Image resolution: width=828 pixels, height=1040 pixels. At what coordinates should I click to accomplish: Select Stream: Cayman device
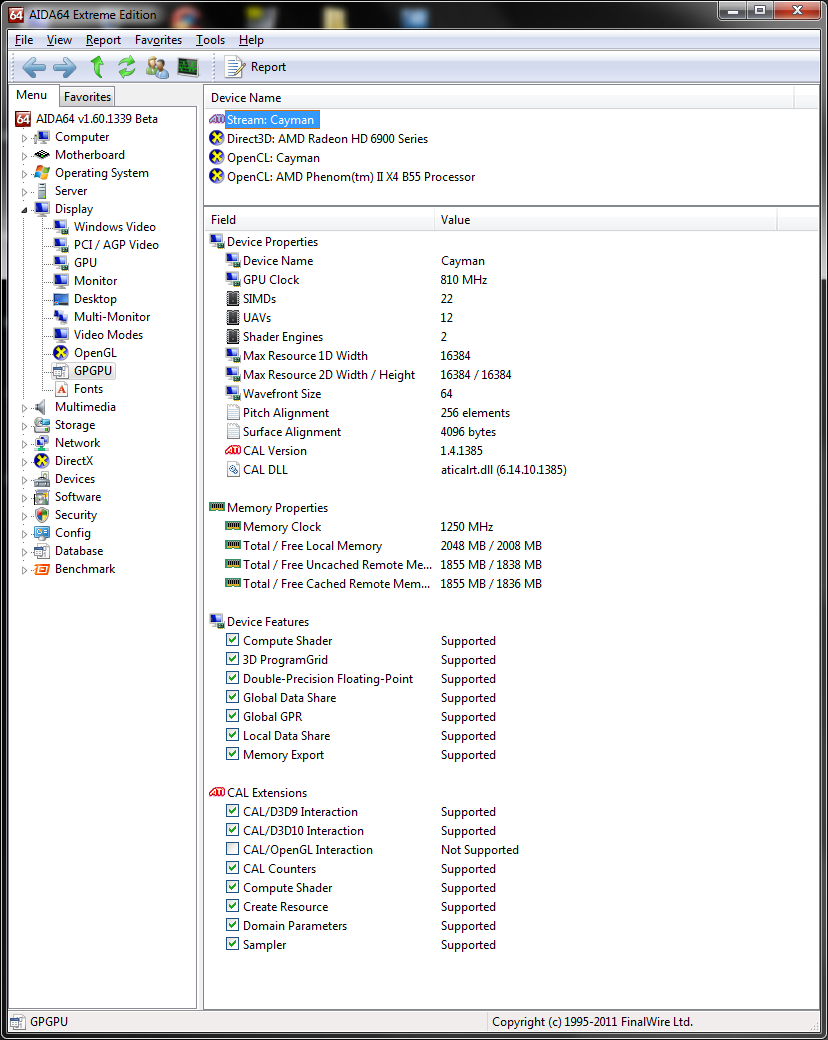click(x=271, y=119)
